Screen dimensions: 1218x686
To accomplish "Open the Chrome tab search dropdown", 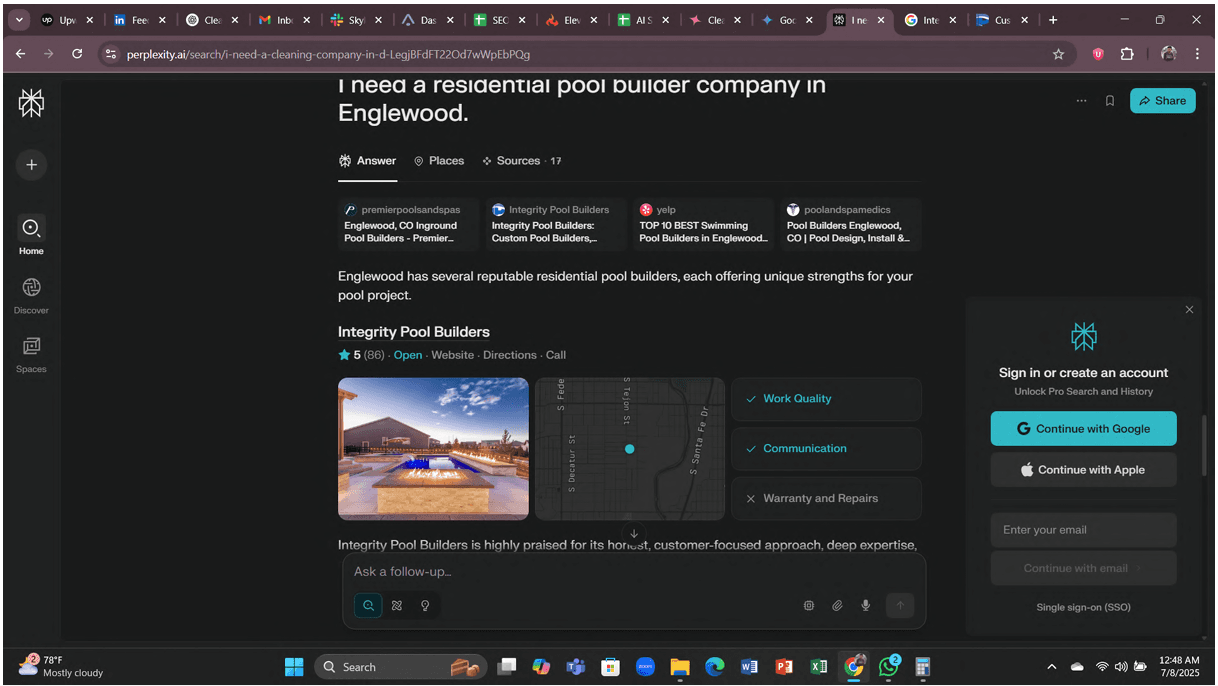I will click(20, 20).
